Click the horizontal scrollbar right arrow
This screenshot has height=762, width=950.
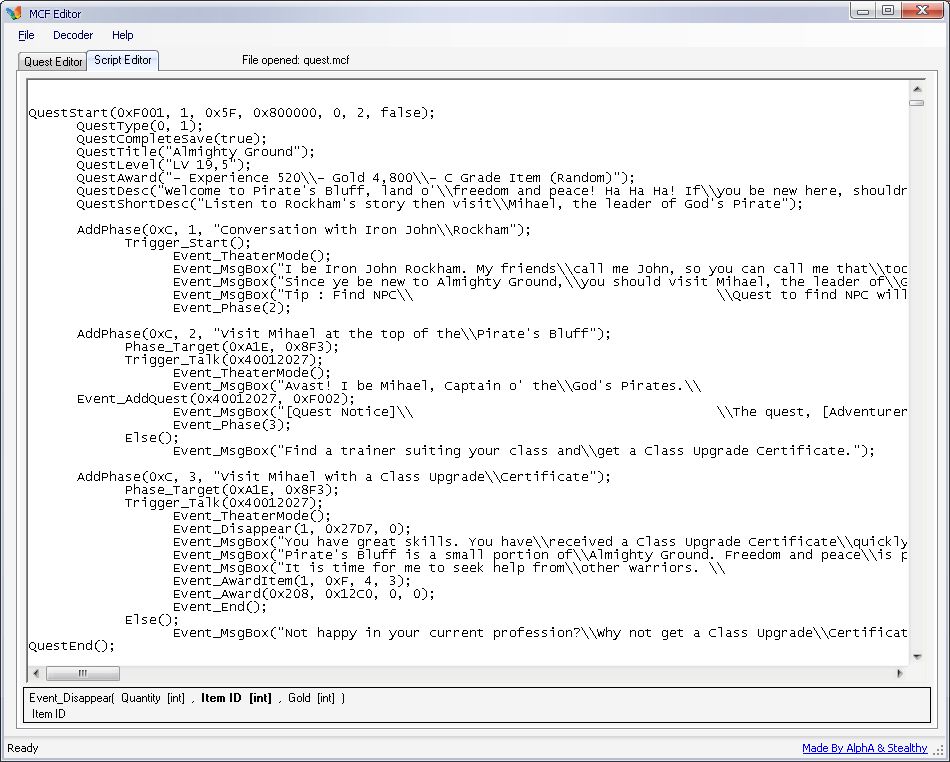(900, 673)
